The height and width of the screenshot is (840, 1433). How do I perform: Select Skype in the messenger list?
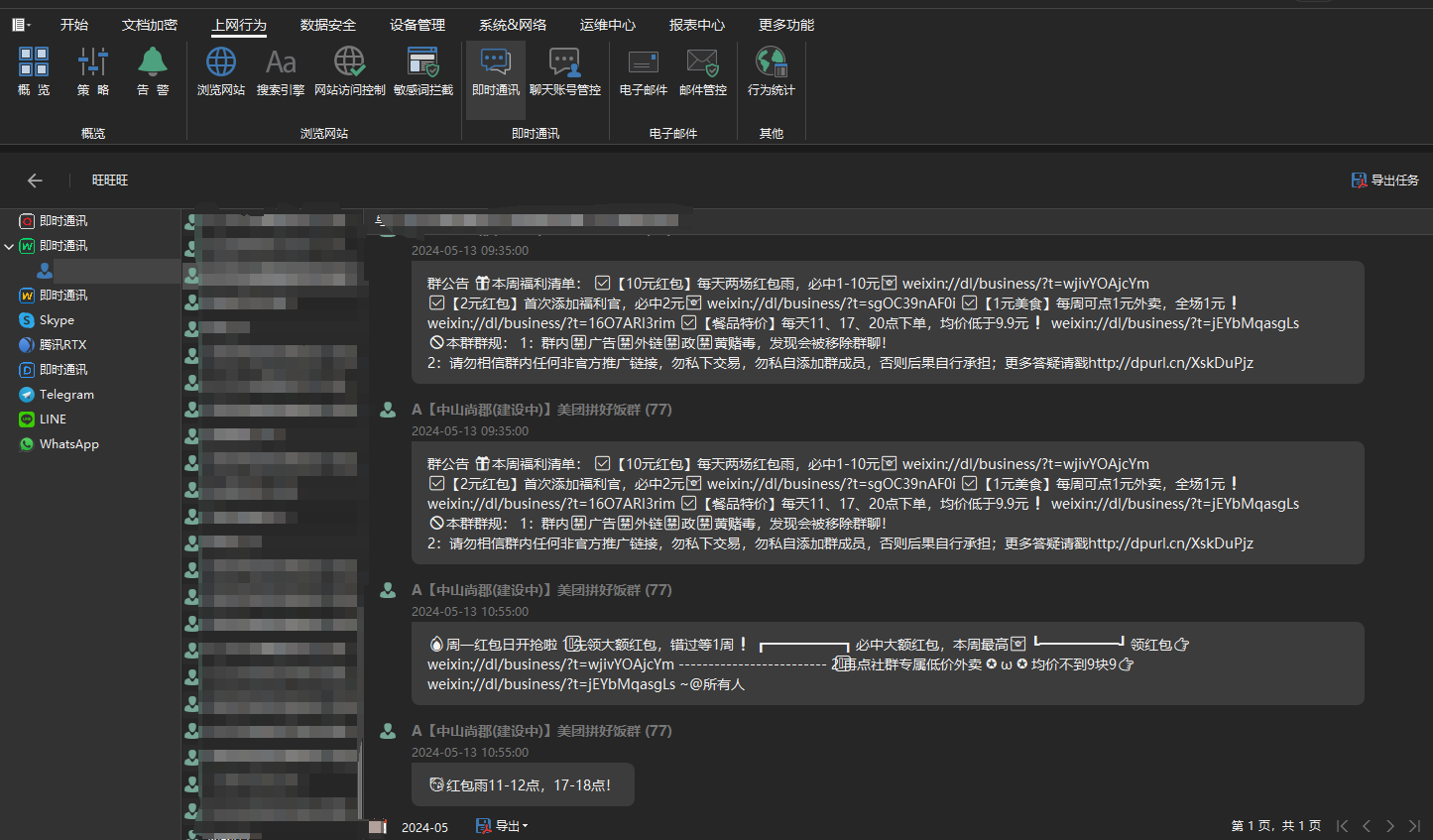coord(57,320)
